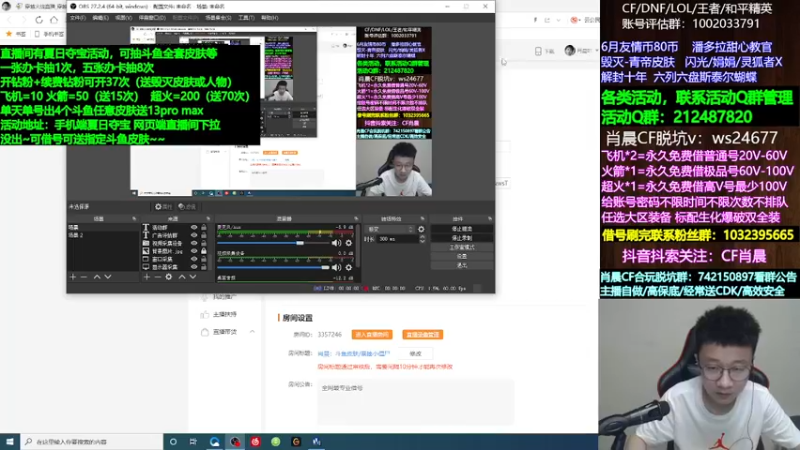Pop out the Scene Transitions dock panel

tap(422, 218)
